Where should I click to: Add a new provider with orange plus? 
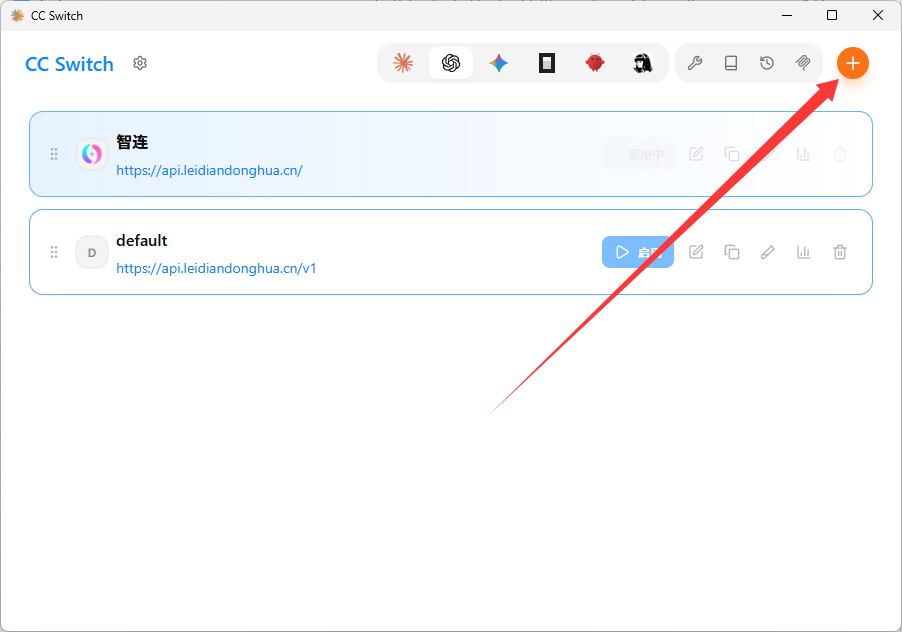(x=853, y=63)
